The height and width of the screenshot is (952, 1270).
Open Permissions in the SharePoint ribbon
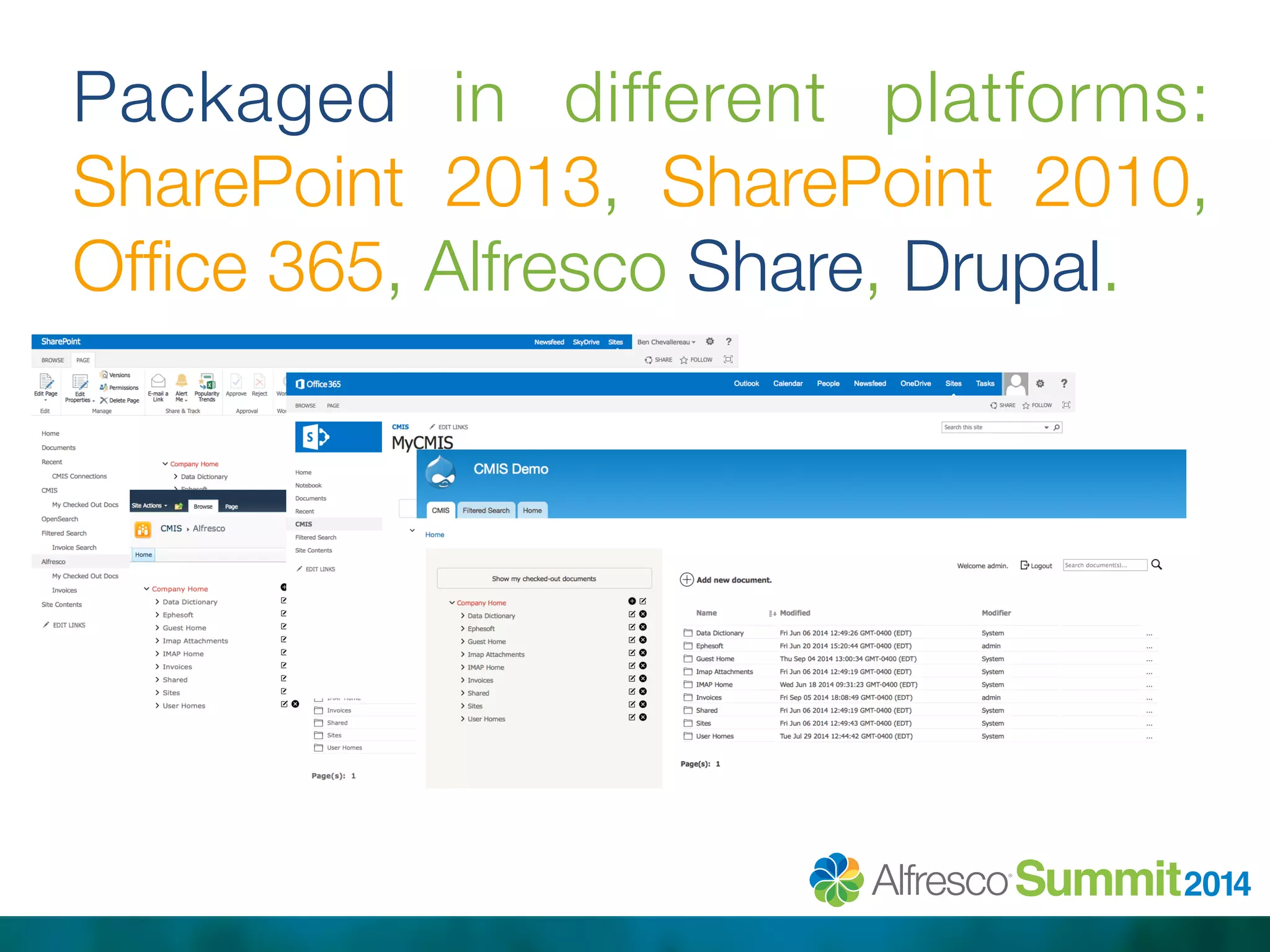tap(119, 387)
